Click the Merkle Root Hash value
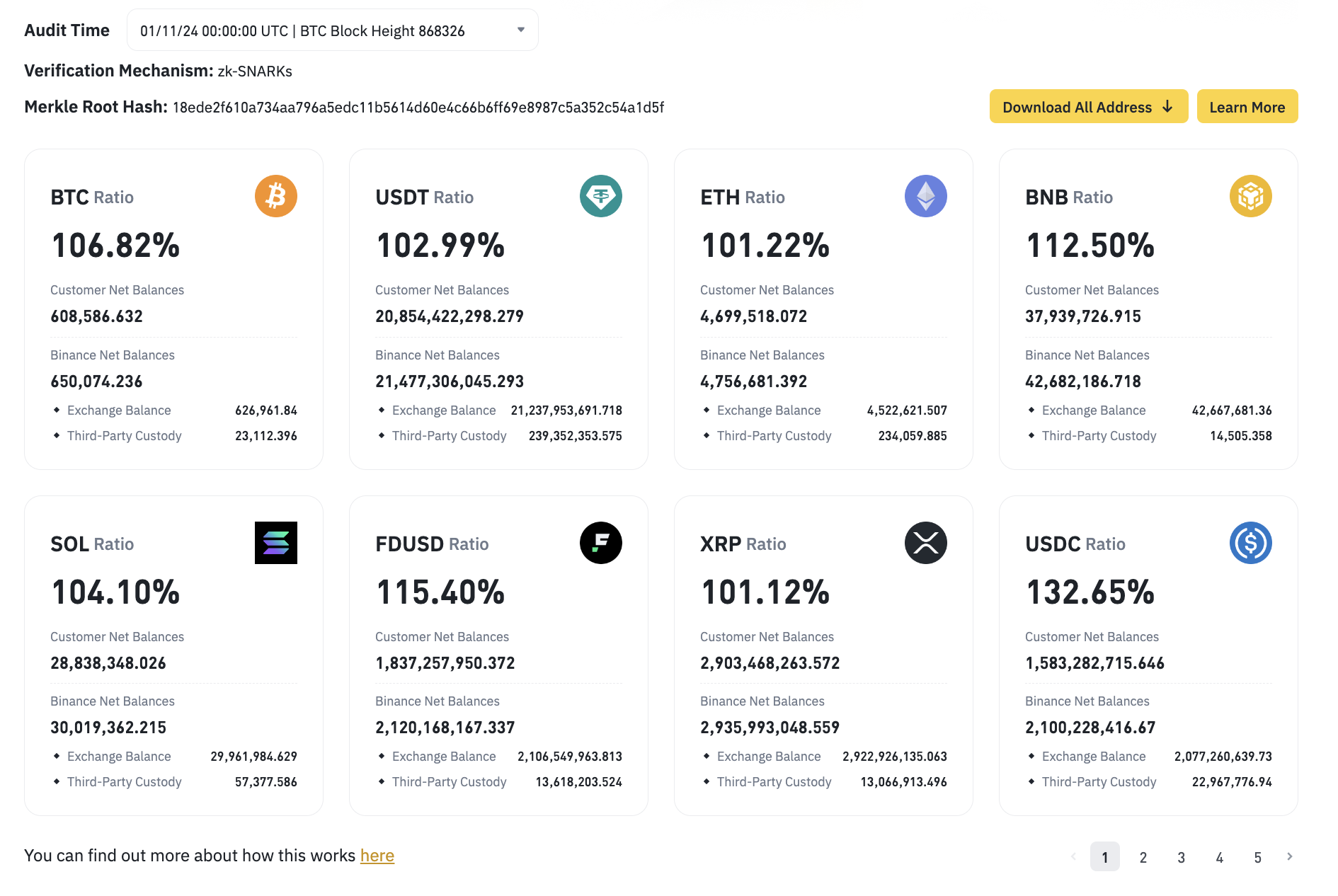This screenshot has width=1338, height=896. (x=418, y=108)
